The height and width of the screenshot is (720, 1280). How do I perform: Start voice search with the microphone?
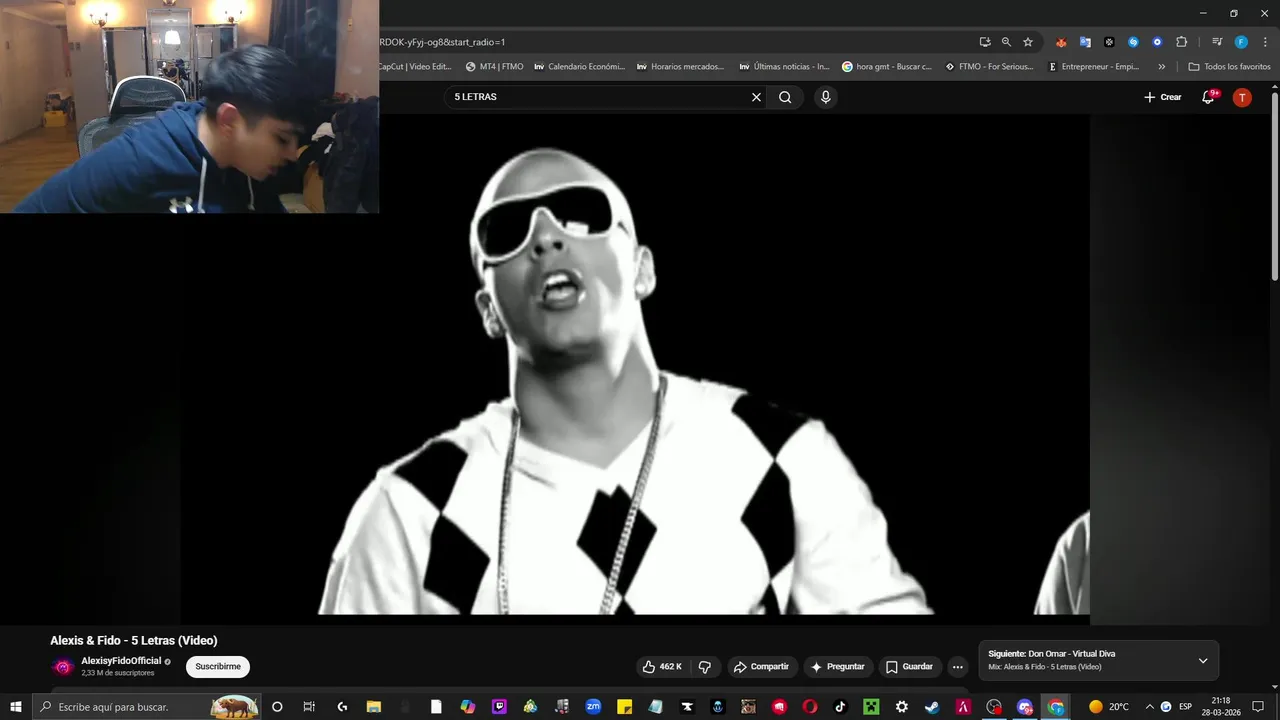pos(825,97)
